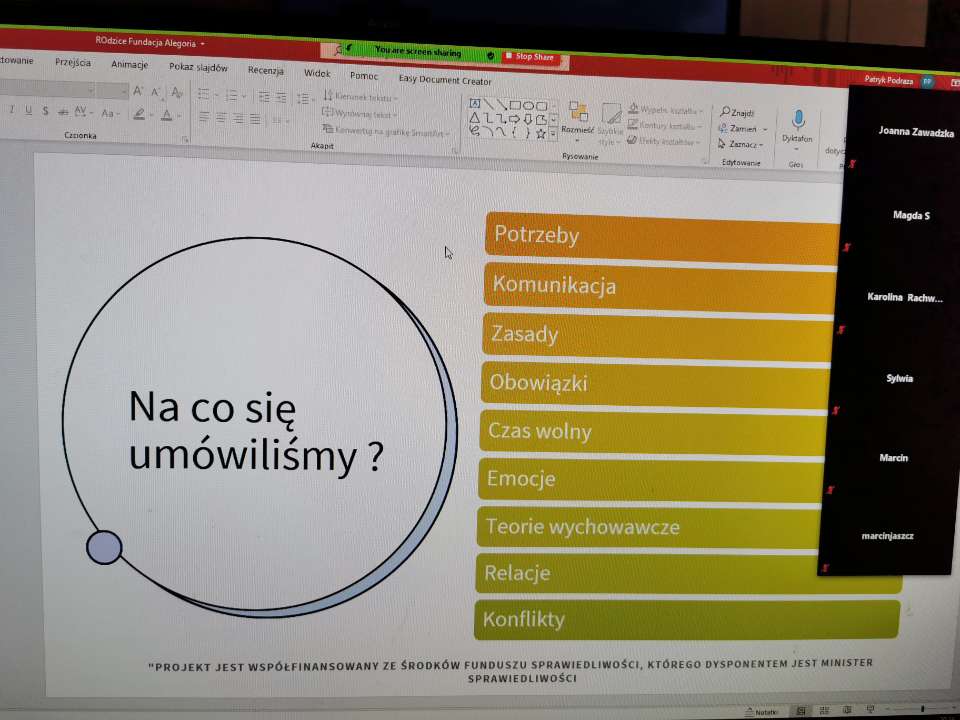Open Wyrównaj tekst dropdown
Screen dimensions: 960x720
359,114
